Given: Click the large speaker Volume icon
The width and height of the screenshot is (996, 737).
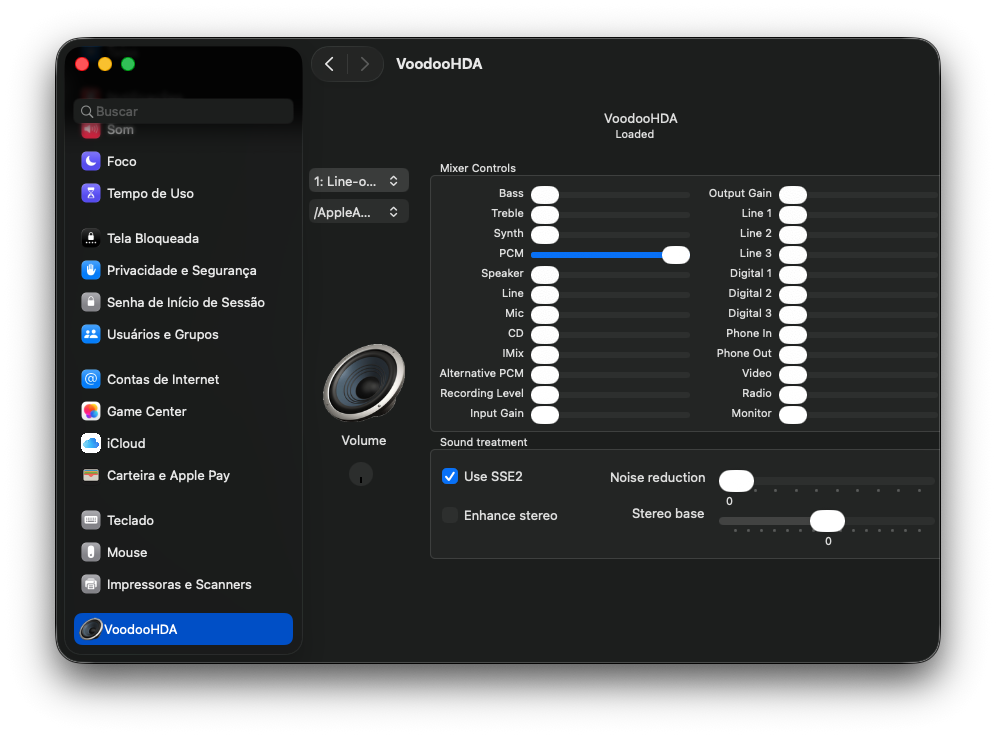Looking at the screenshot, I should (x=364, y=382).
